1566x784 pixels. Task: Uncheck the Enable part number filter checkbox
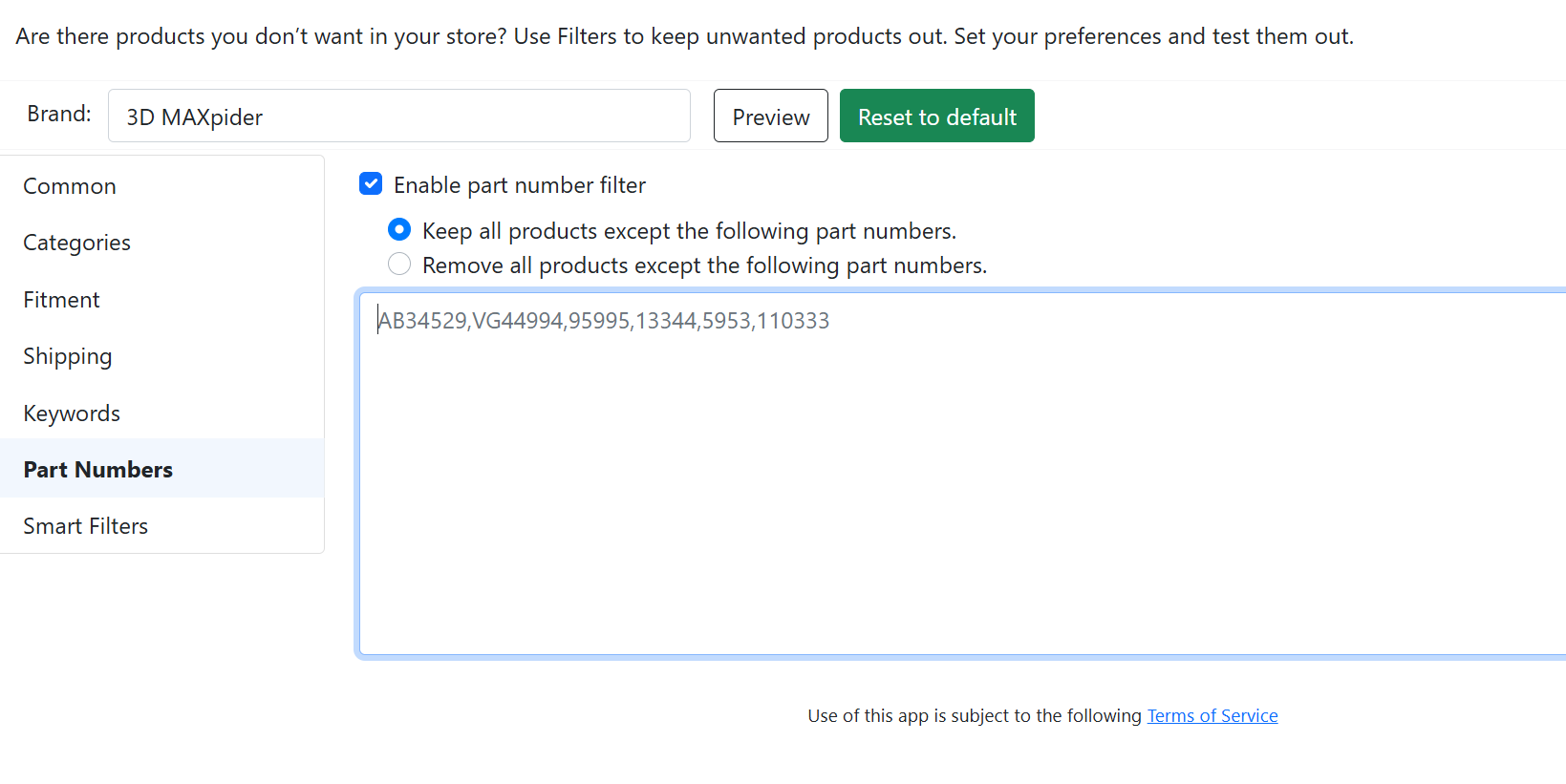(371, 183)
